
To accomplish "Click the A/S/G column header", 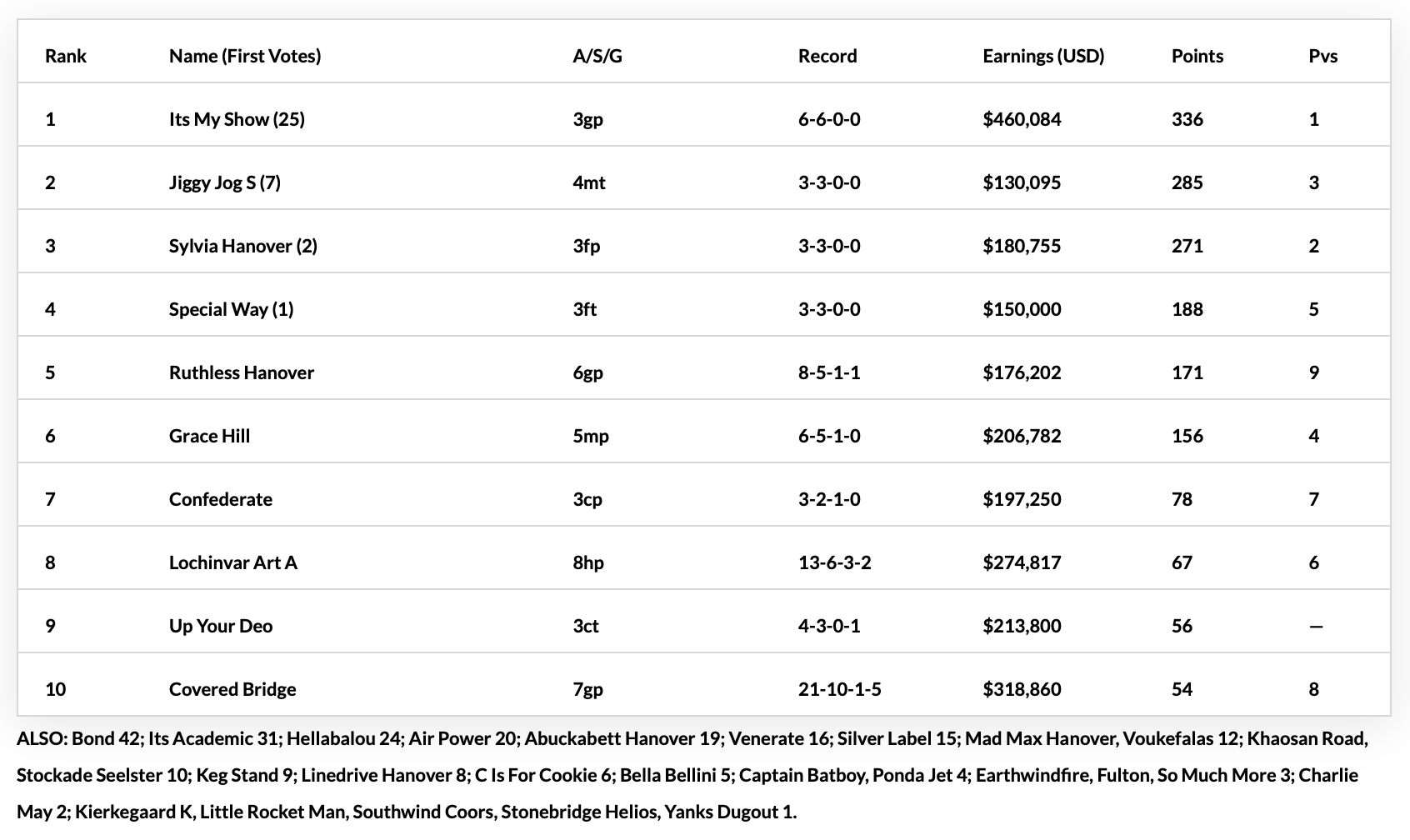I will coord(597,56).
